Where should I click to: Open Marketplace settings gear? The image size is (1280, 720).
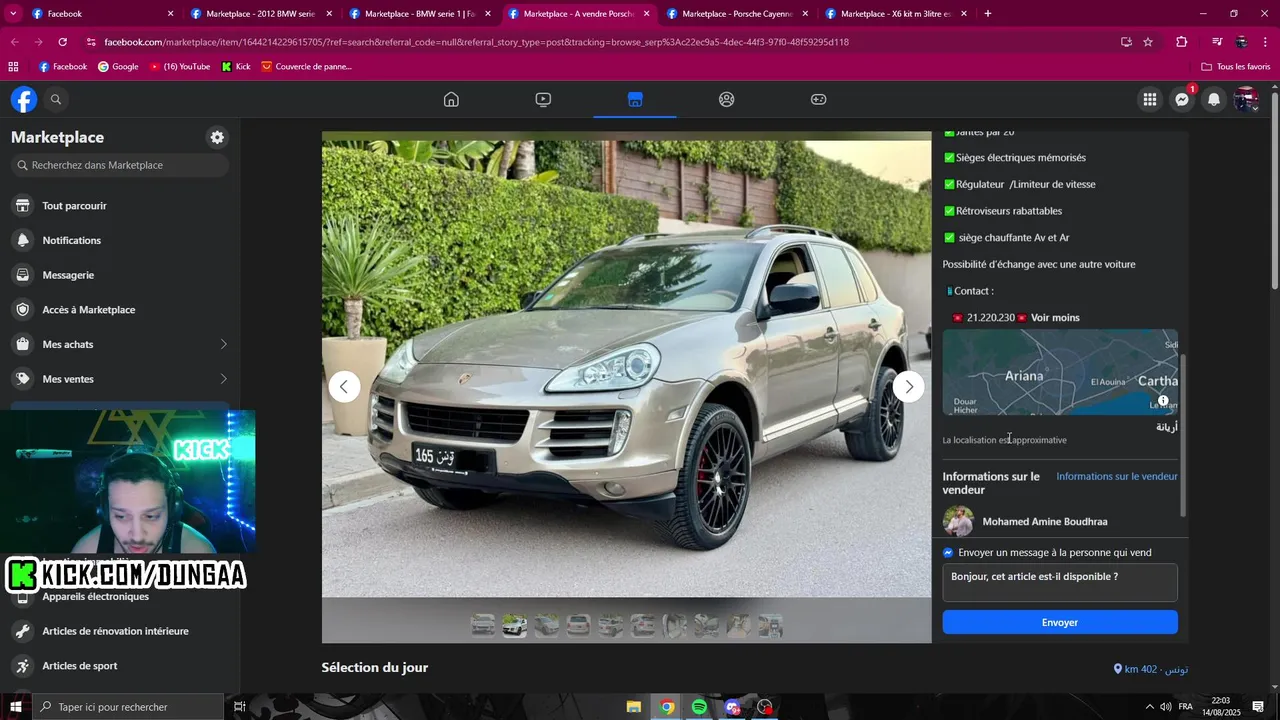(x=217, y=137)
